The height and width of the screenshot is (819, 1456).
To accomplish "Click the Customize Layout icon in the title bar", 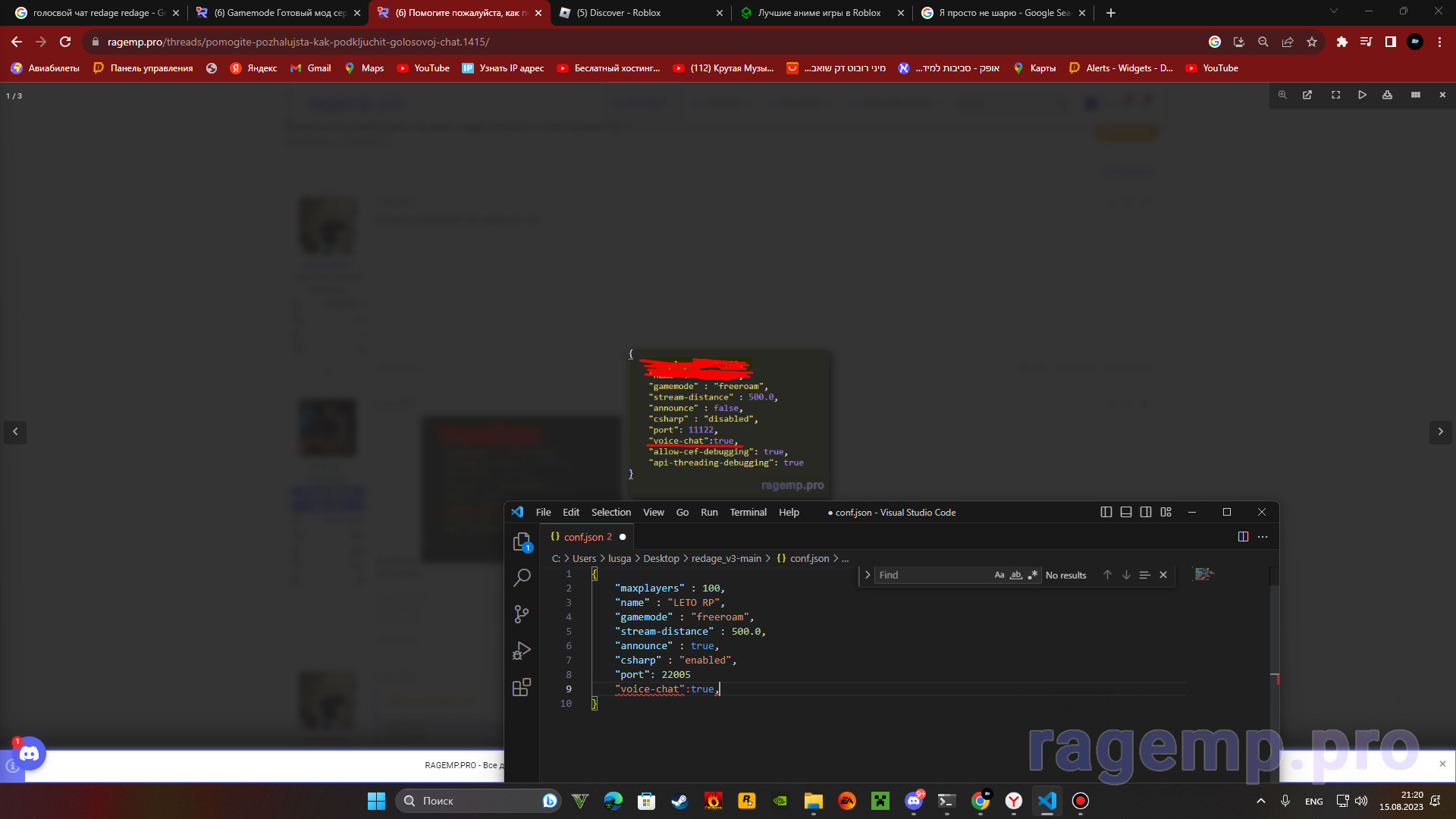I will pyautogui.click(x=1166, y=512).
